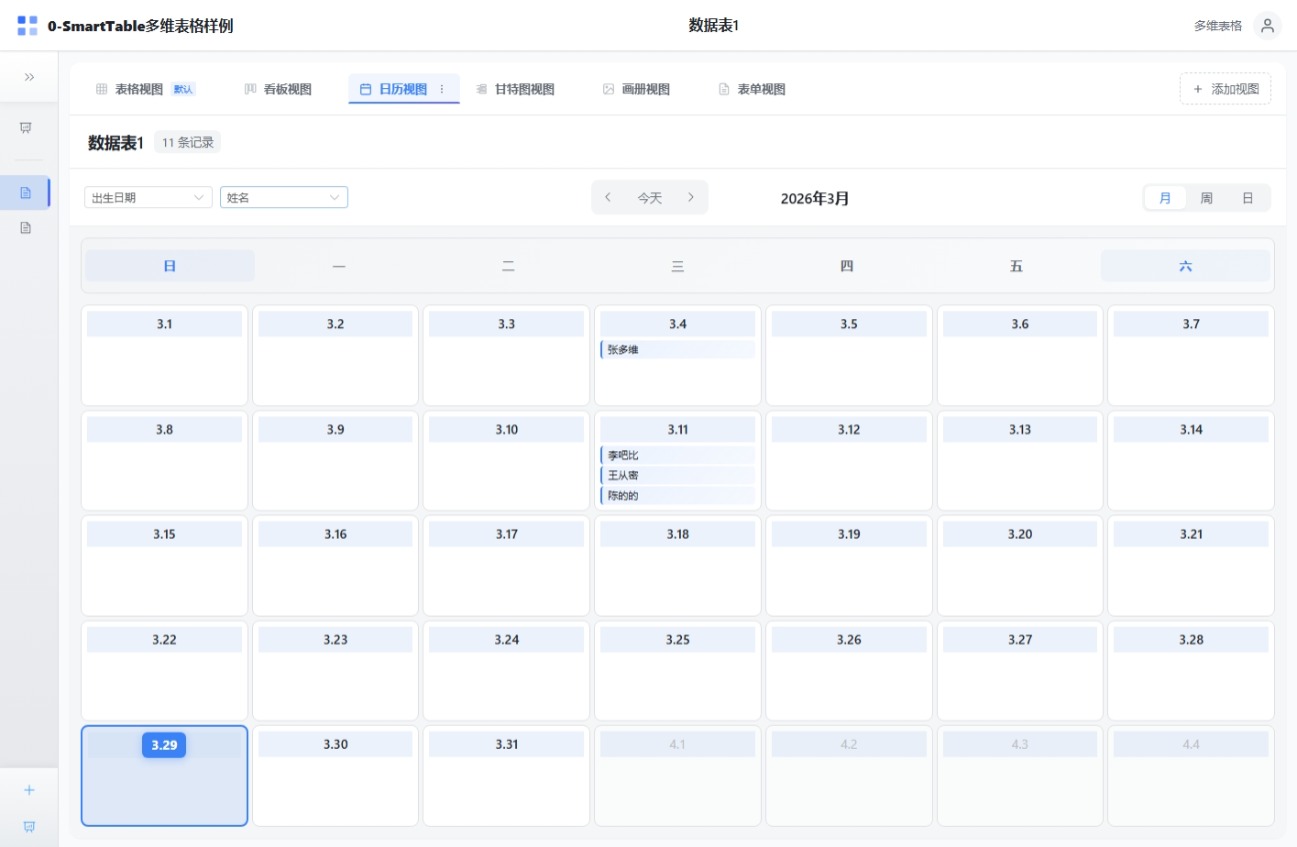Click the 添加视图 button
1297x847 pixels.
pyautogui.click(x=1225, y=89)
